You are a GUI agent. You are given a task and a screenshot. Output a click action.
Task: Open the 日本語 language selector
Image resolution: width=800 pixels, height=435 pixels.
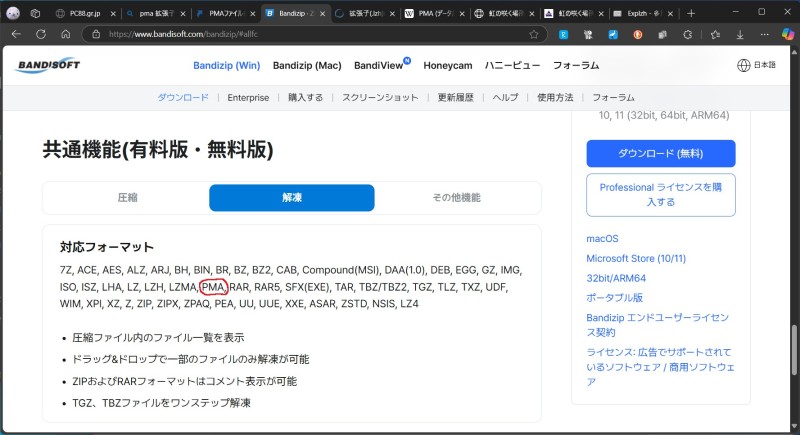[x=756, y=66]
